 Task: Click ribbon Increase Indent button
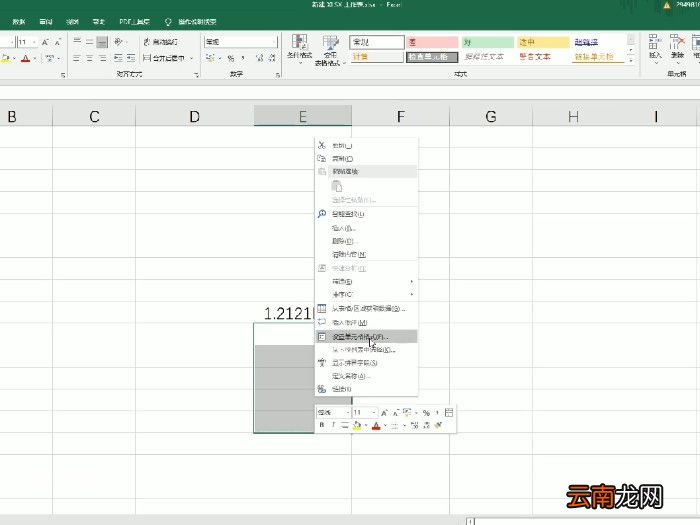tap(131, 58)
